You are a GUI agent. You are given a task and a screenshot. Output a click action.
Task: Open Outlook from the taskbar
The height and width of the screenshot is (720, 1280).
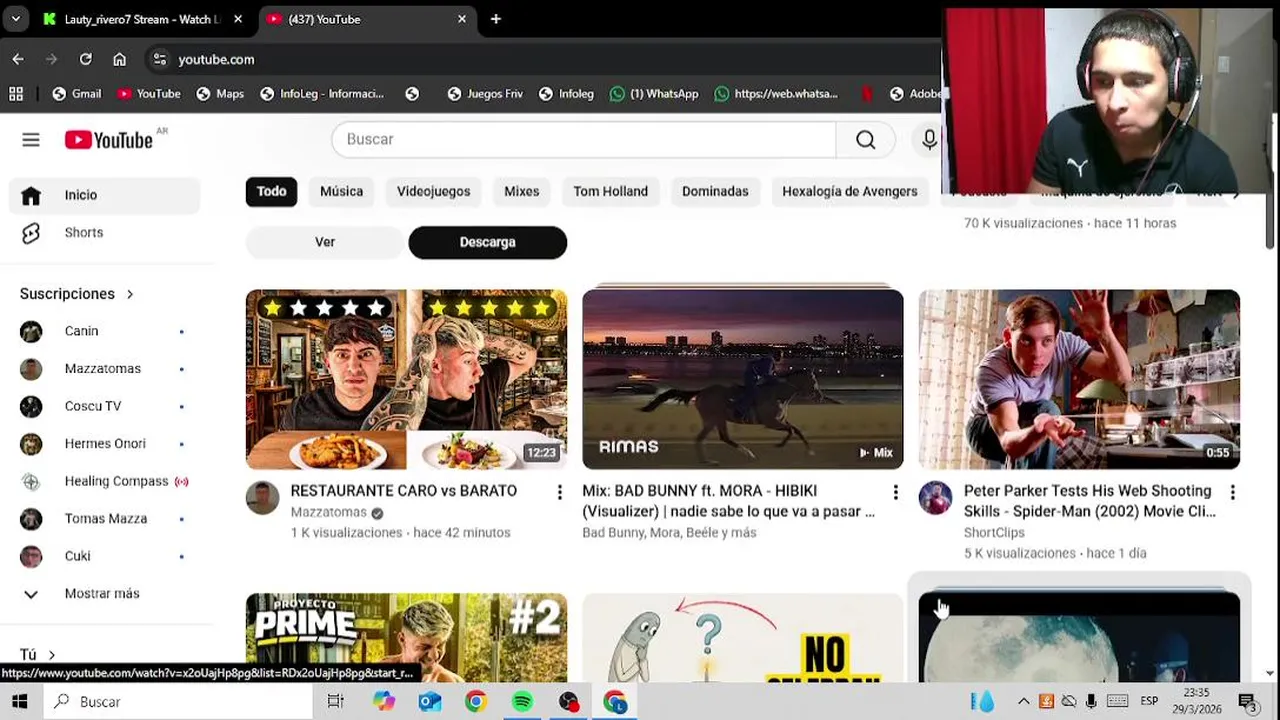coord(430,702)
